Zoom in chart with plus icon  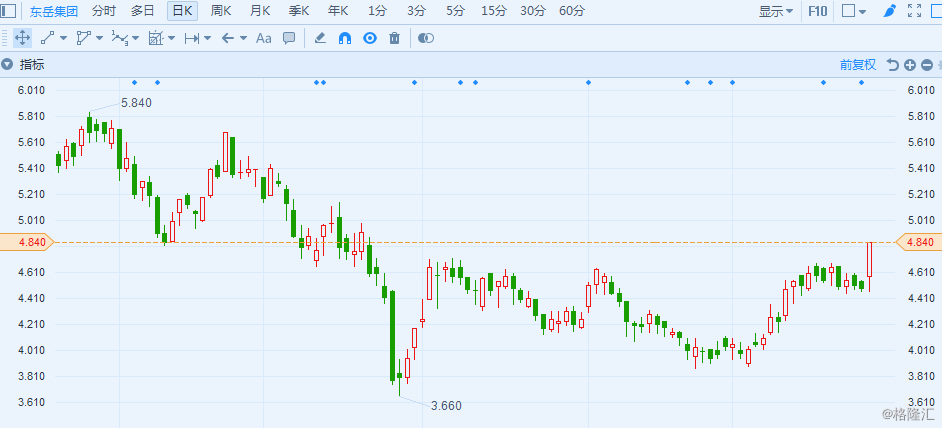(910, 65)
